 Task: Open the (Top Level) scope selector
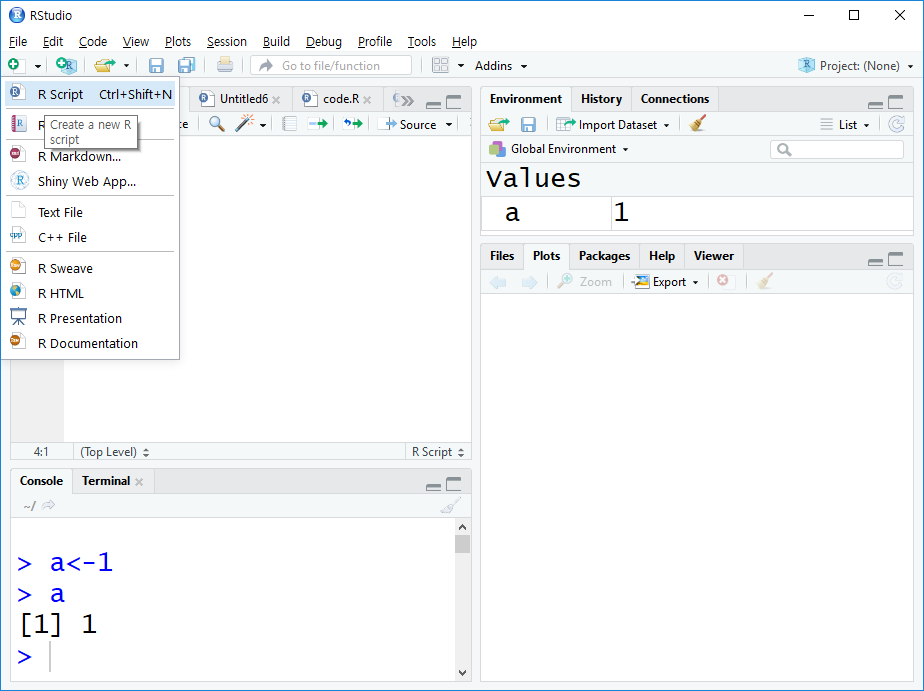tap(115, 452)
